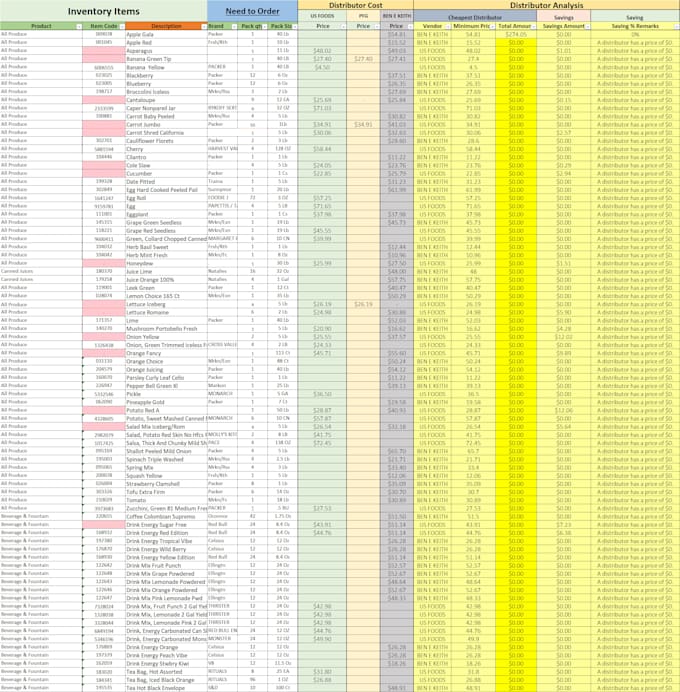Open the BEN E KEITH Price filter dropdown
Viewport: 680px width, 692px height.
[x=410, y=26]
